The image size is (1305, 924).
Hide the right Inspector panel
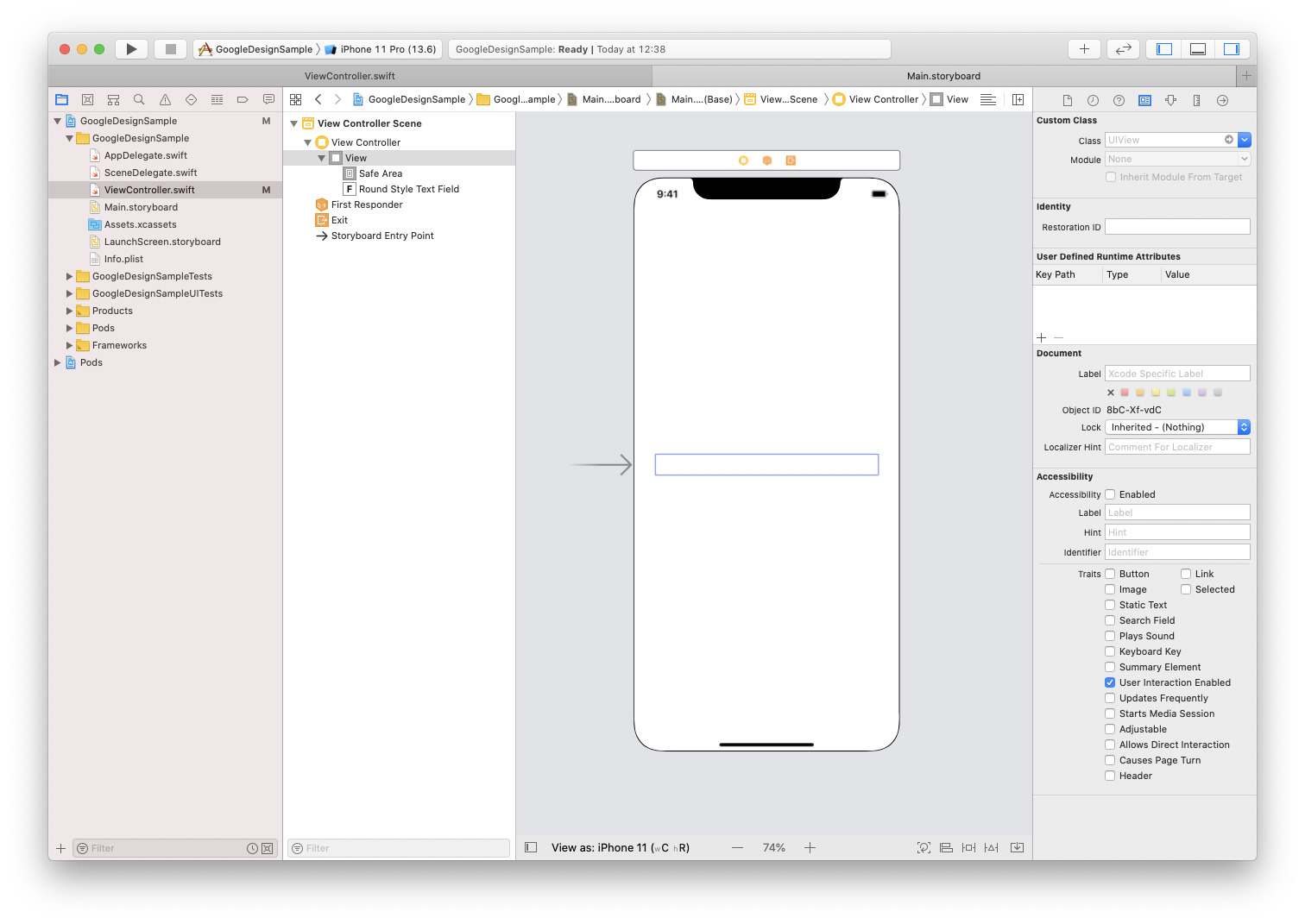(1232, 49)
